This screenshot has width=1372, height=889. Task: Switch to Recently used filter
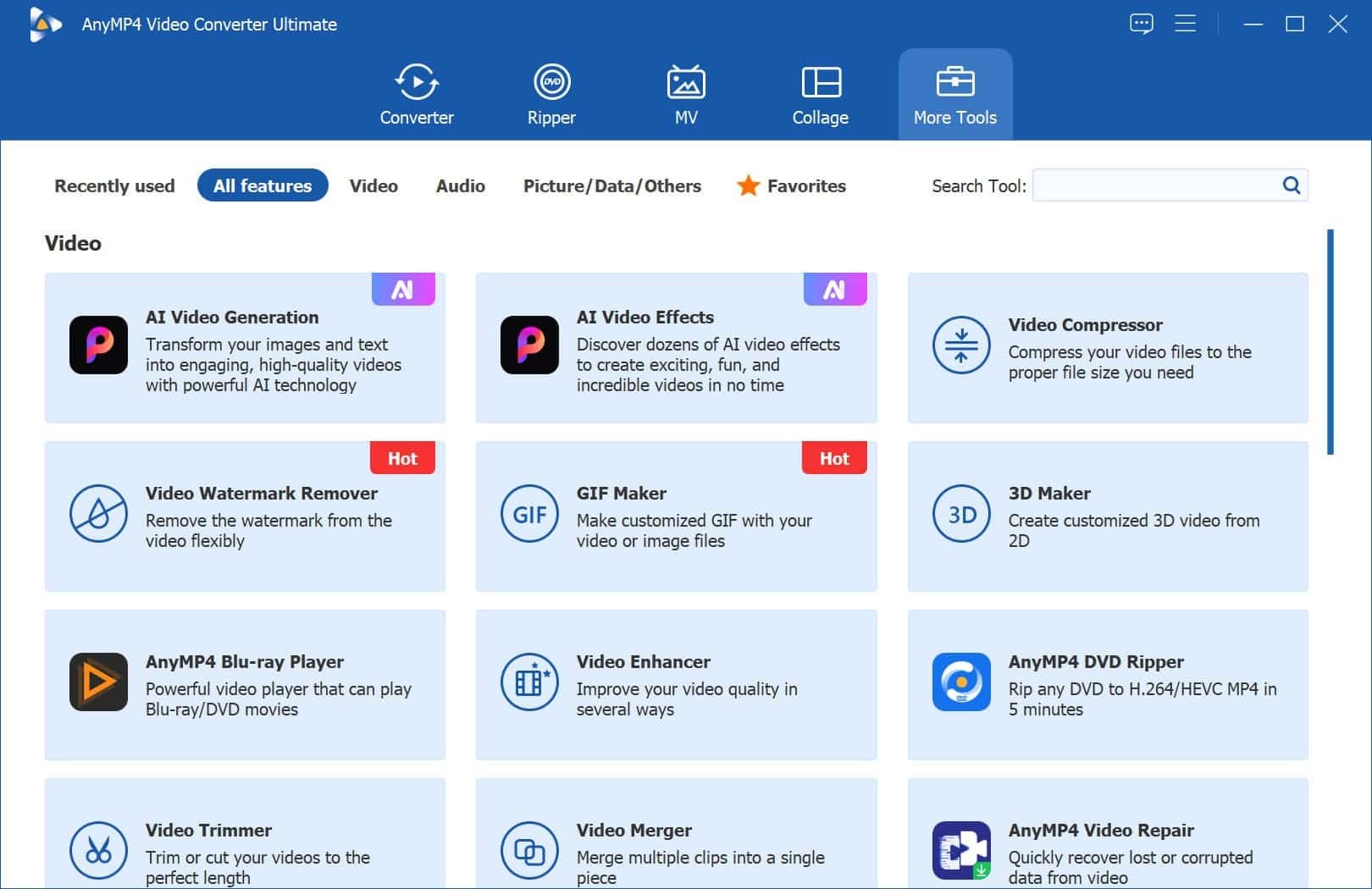[114, 185]
